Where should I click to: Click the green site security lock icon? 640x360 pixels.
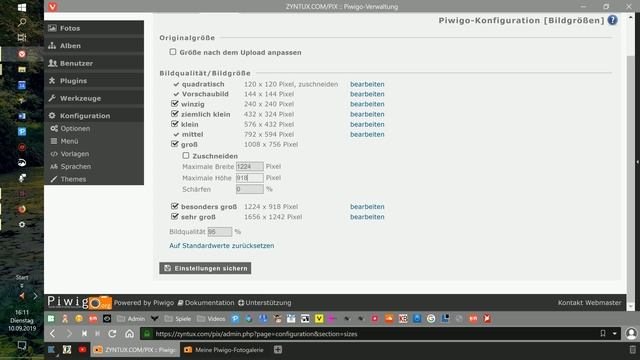[147, 333]
